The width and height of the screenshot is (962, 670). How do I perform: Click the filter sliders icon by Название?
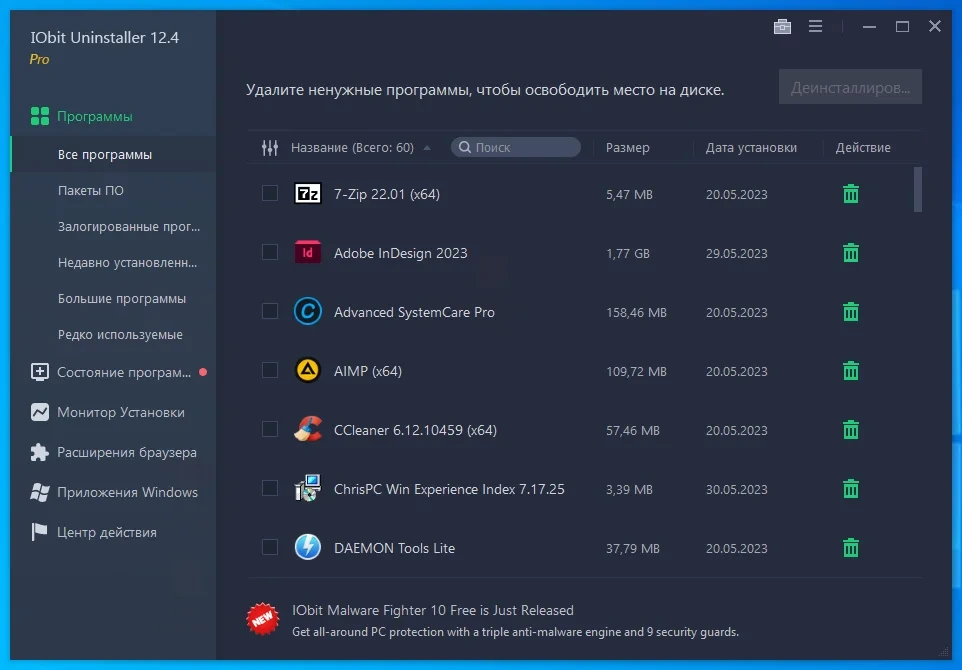pos(270,147)
